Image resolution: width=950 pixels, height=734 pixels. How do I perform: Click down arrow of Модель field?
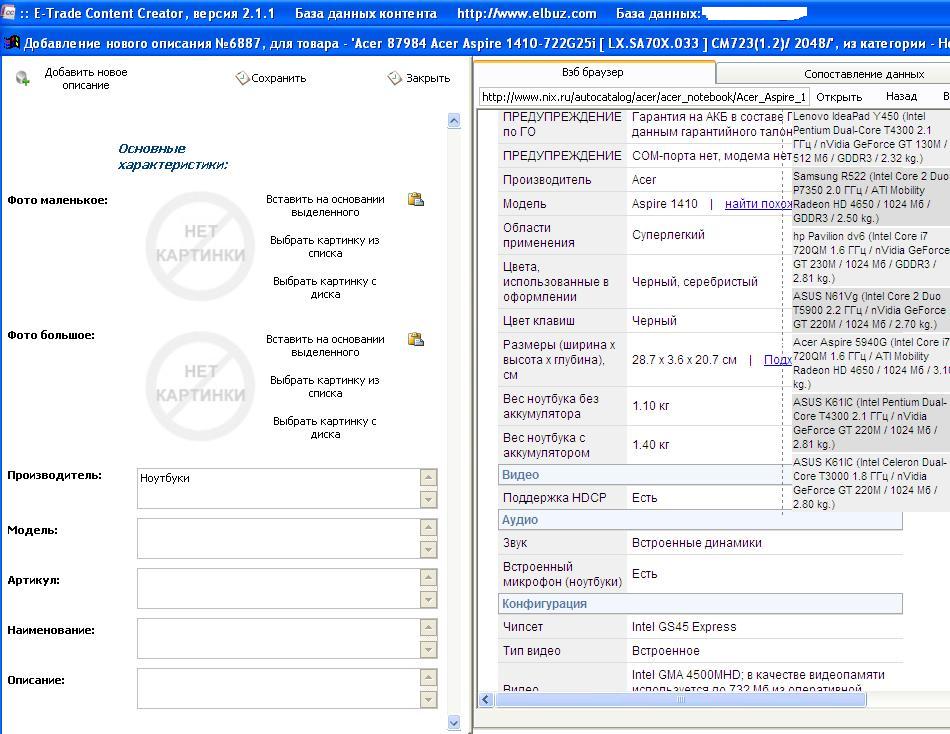428,550
